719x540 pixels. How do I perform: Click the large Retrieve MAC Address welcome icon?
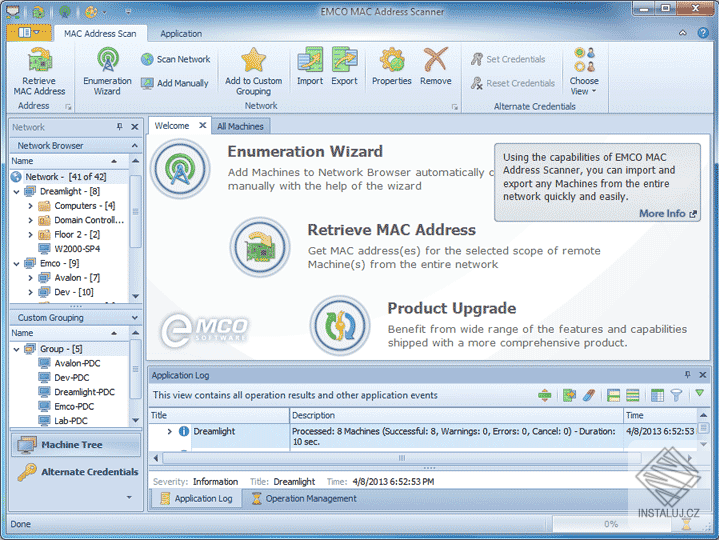[x=260, y=247]
